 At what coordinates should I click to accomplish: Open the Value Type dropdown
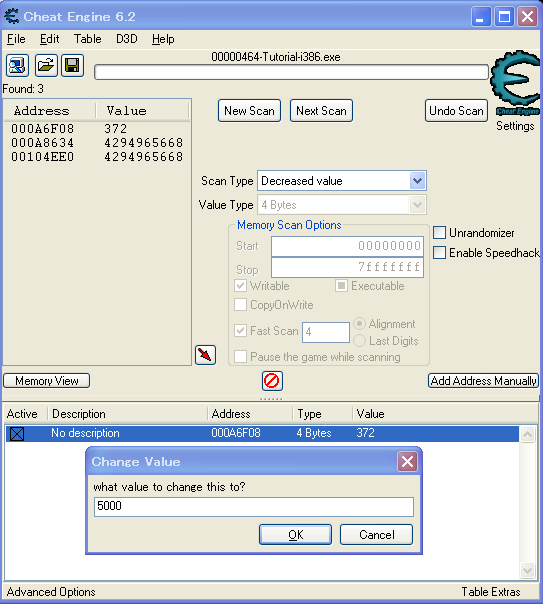coord(417,205)
